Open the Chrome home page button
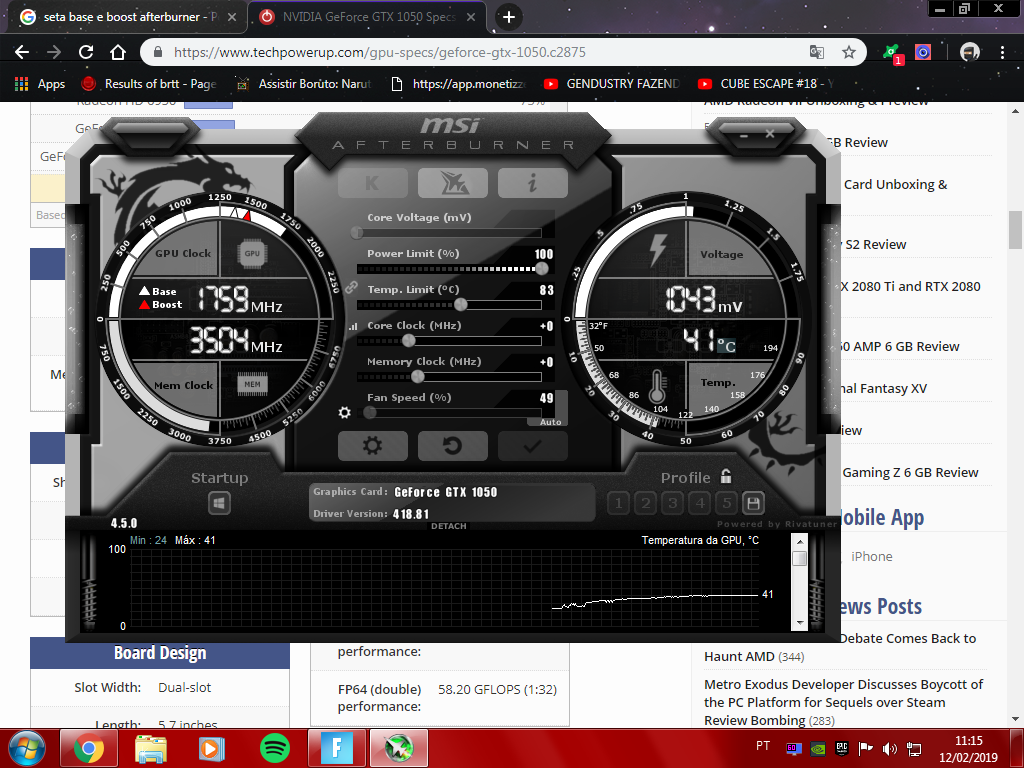 tap(118, 52)
